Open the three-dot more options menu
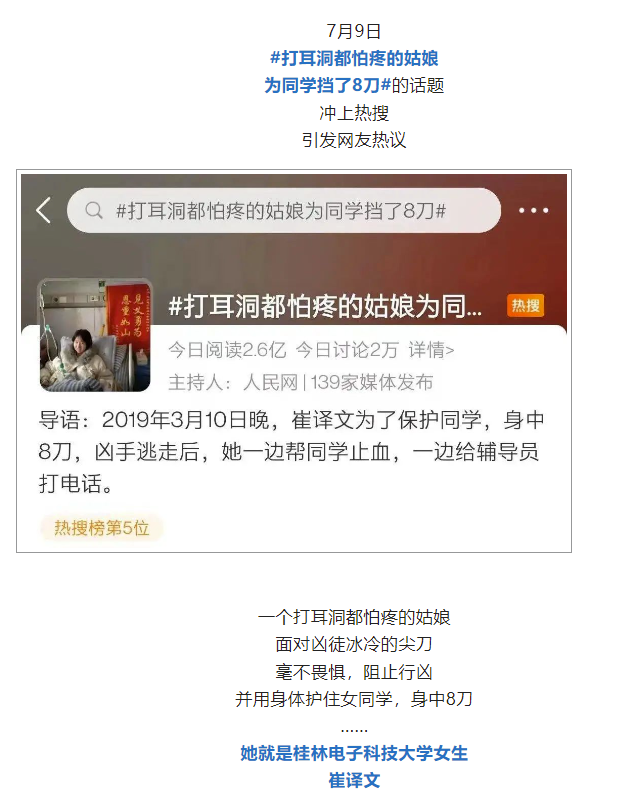This screenshot has width=635, height=811. [533, 211]
